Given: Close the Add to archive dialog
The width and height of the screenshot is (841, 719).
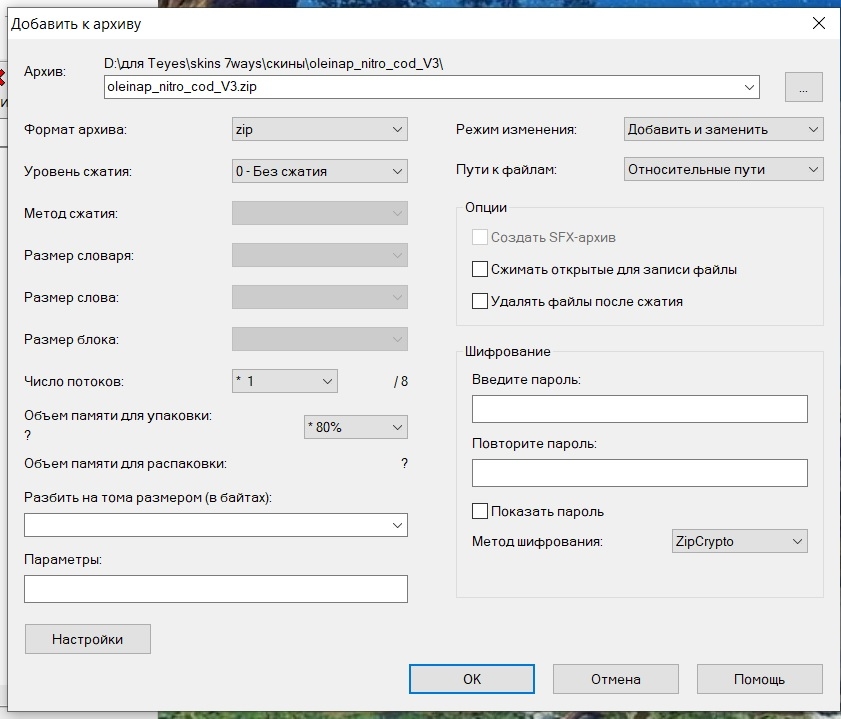Looking at the screenshot, I should (816, 22).
